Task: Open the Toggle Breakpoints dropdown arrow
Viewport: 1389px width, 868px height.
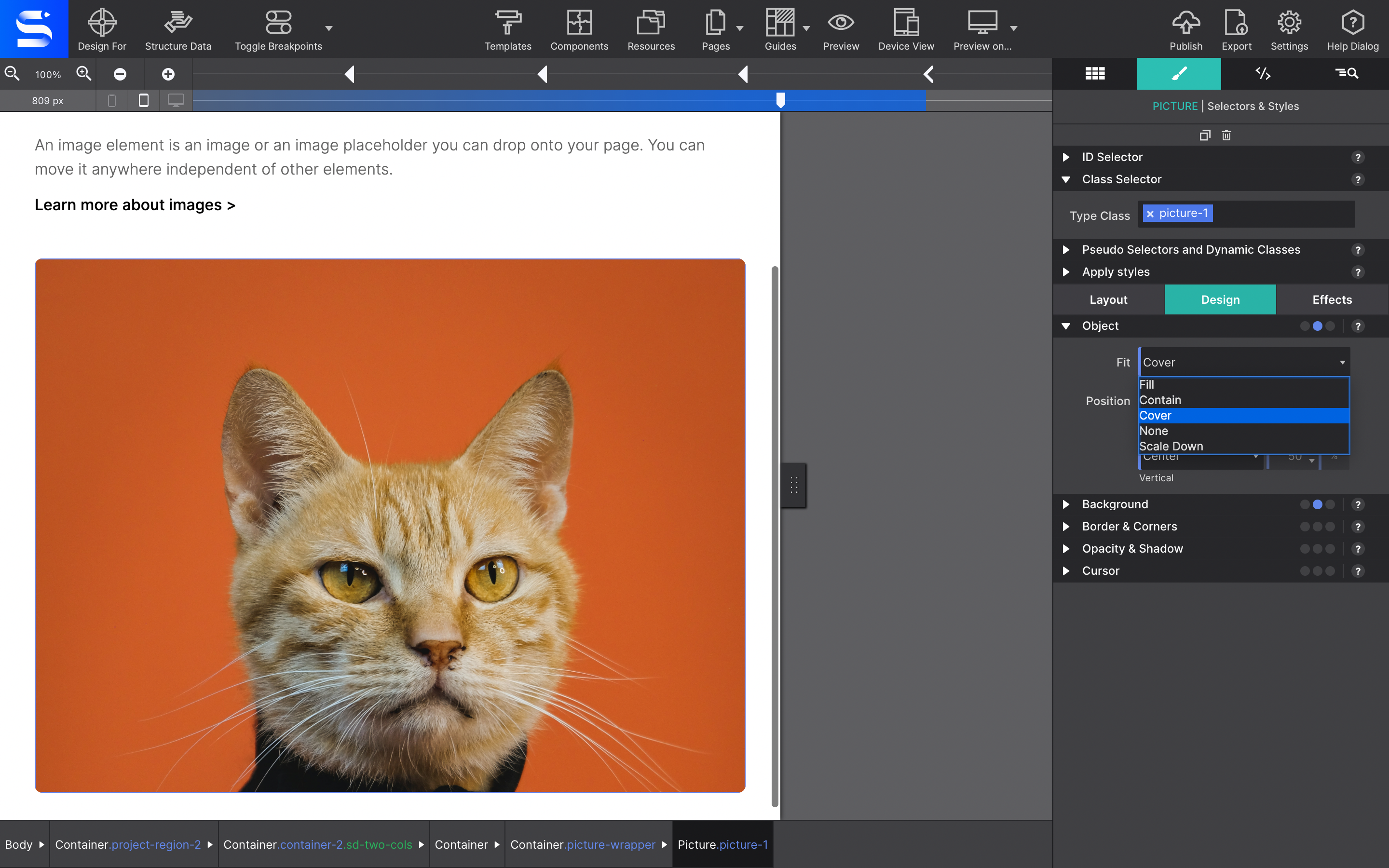Action: [329, 28]
